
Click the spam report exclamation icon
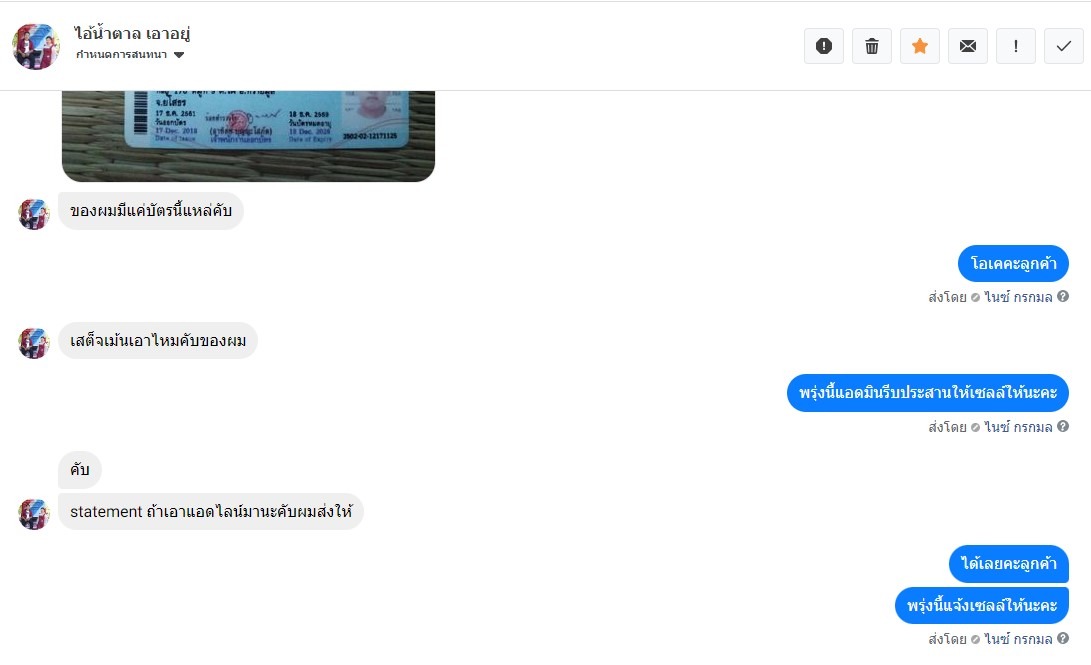[824, 46]
